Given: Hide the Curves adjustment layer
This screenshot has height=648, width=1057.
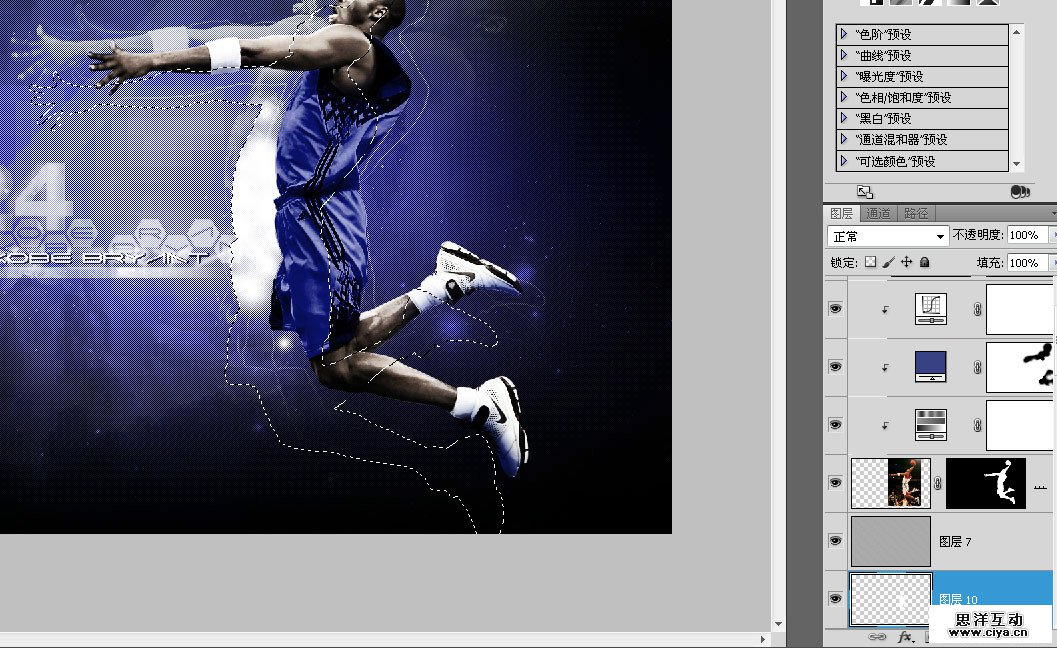Looking at the screenshot, I should click(835, 309).
